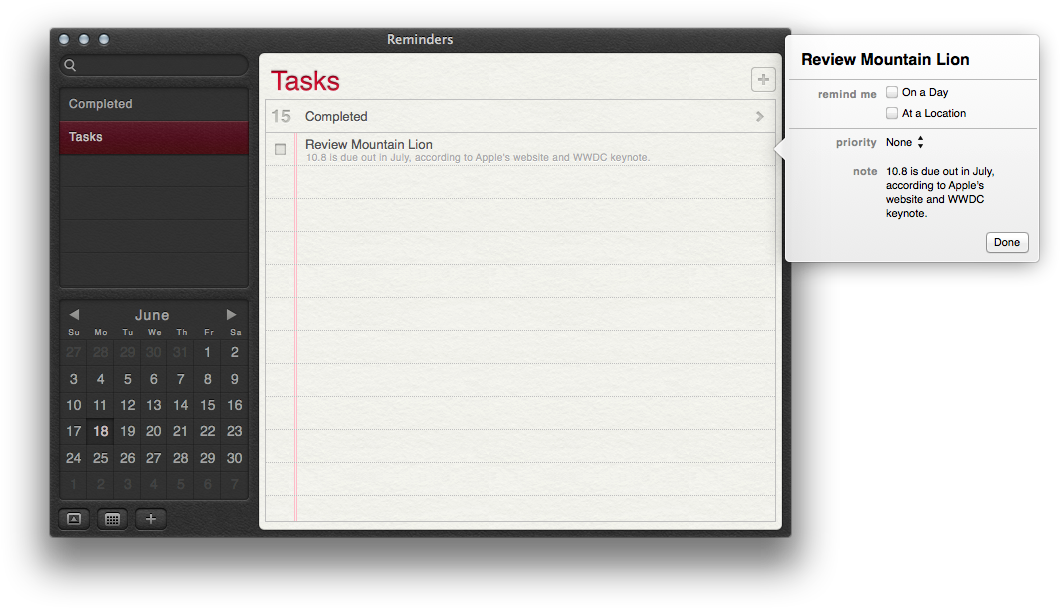Go to previous month in the calendar
The image size is (1060, 608).
[x=74, y=315]
